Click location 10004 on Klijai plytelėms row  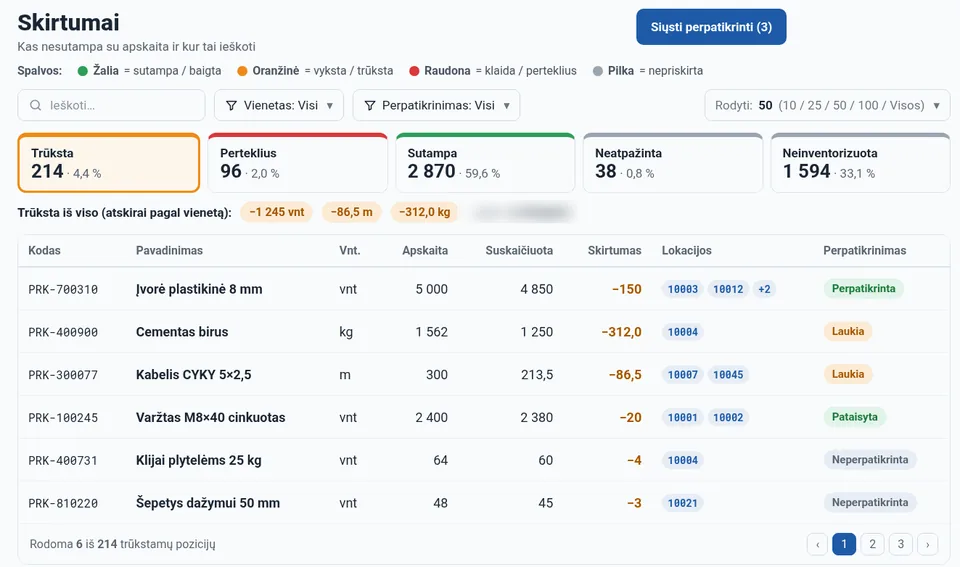pyautogui.click(x=683, y=460)
